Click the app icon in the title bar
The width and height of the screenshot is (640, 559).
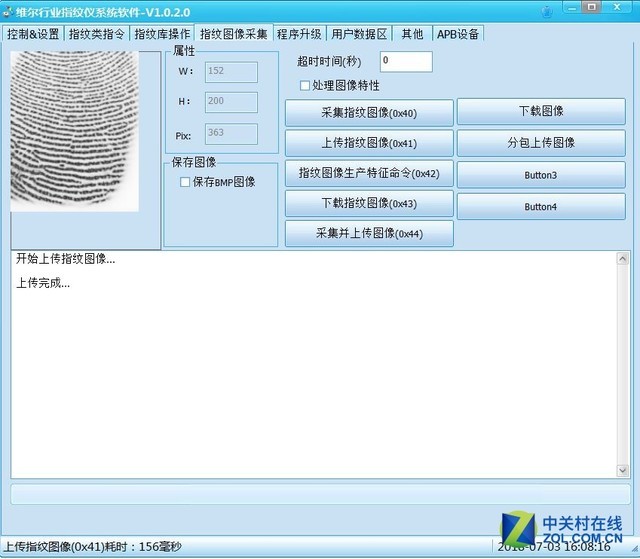coord(8,11)
